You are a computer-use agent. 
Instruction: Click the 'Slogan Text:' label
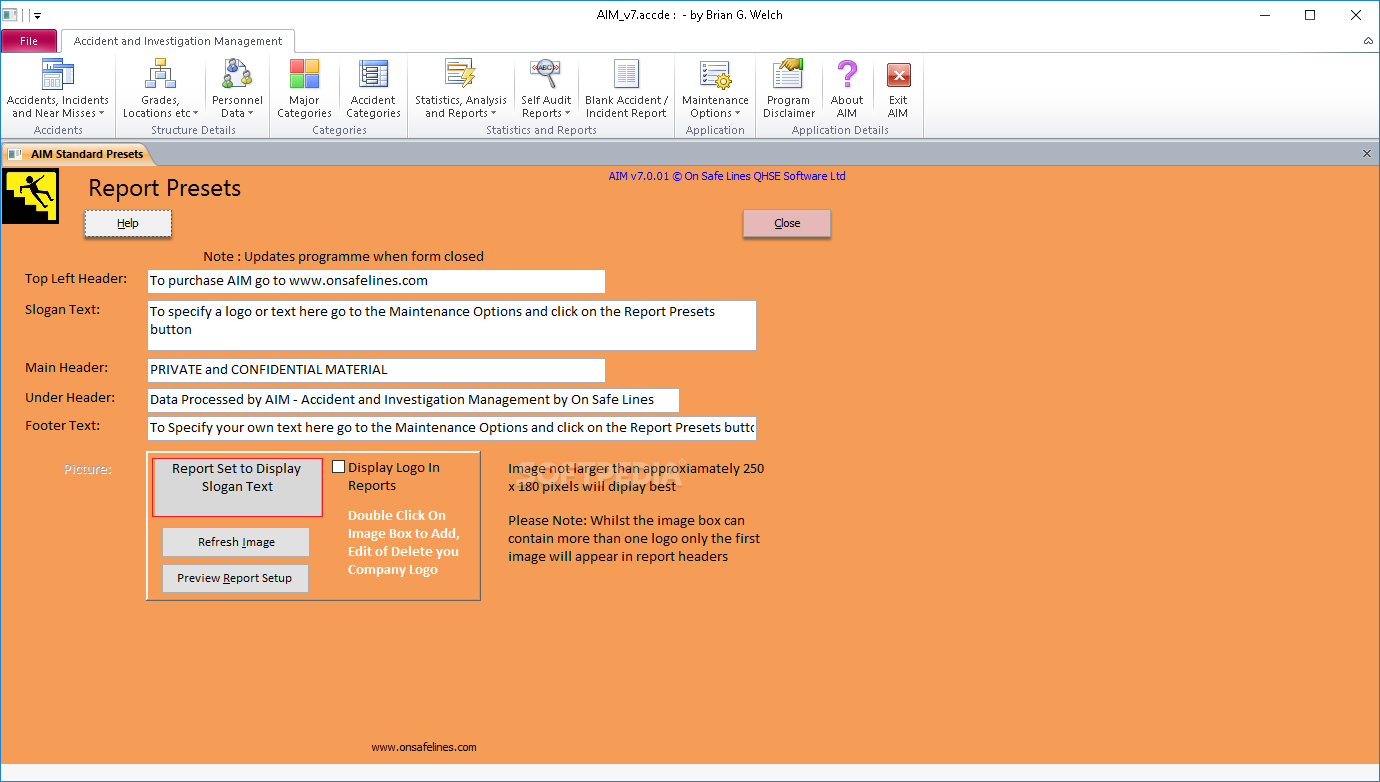[63, 310]
